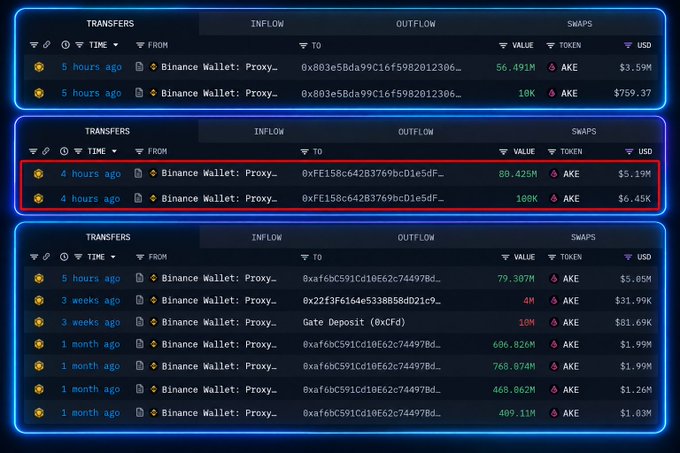Click the red 4M value cell
Viewport: 680px width, 453px height.
tap(529, 300)
